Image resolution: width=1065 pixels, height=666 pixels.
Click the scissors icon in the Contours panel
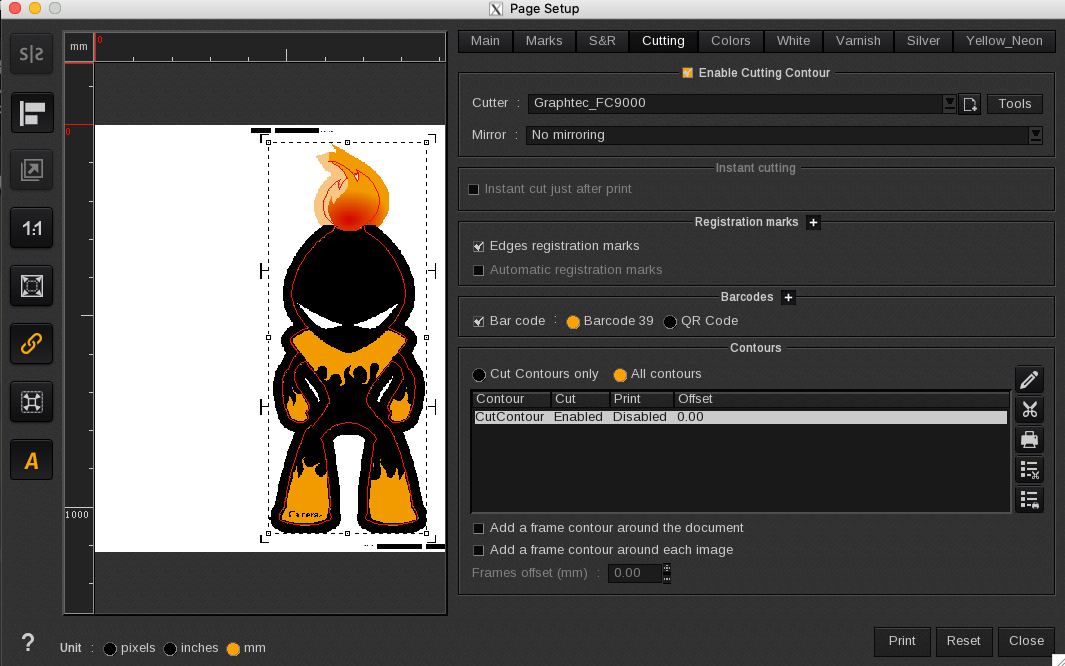point(1029,409)
